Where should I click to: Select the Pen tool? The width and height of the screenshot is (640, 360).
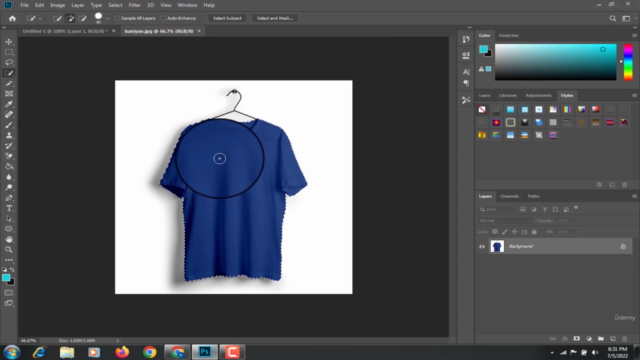[x=9, y=198]
